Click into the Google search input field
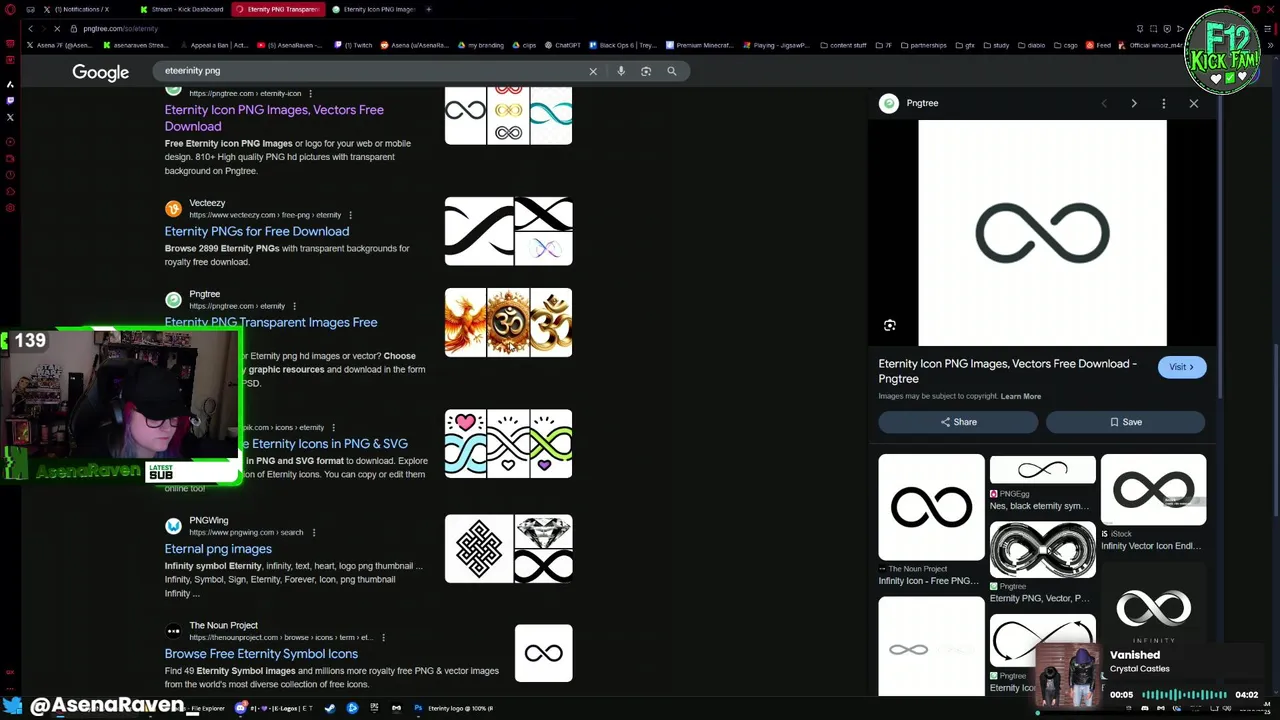The width and height of the screenshot is (1280, 720). click(370, 71)
